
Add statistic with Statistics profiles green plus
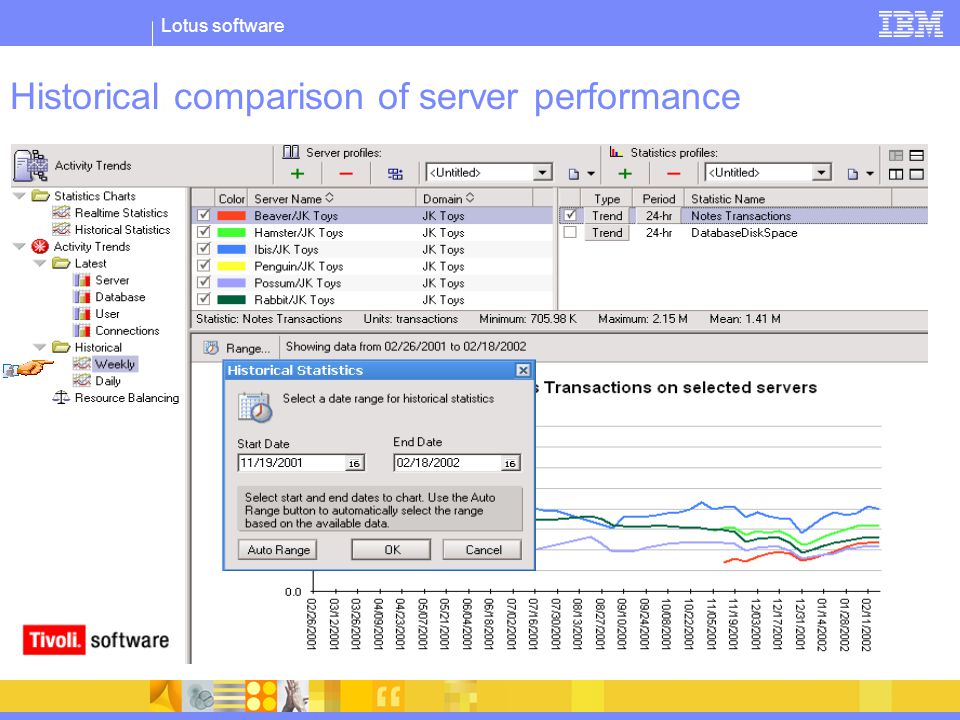[624, 174]
